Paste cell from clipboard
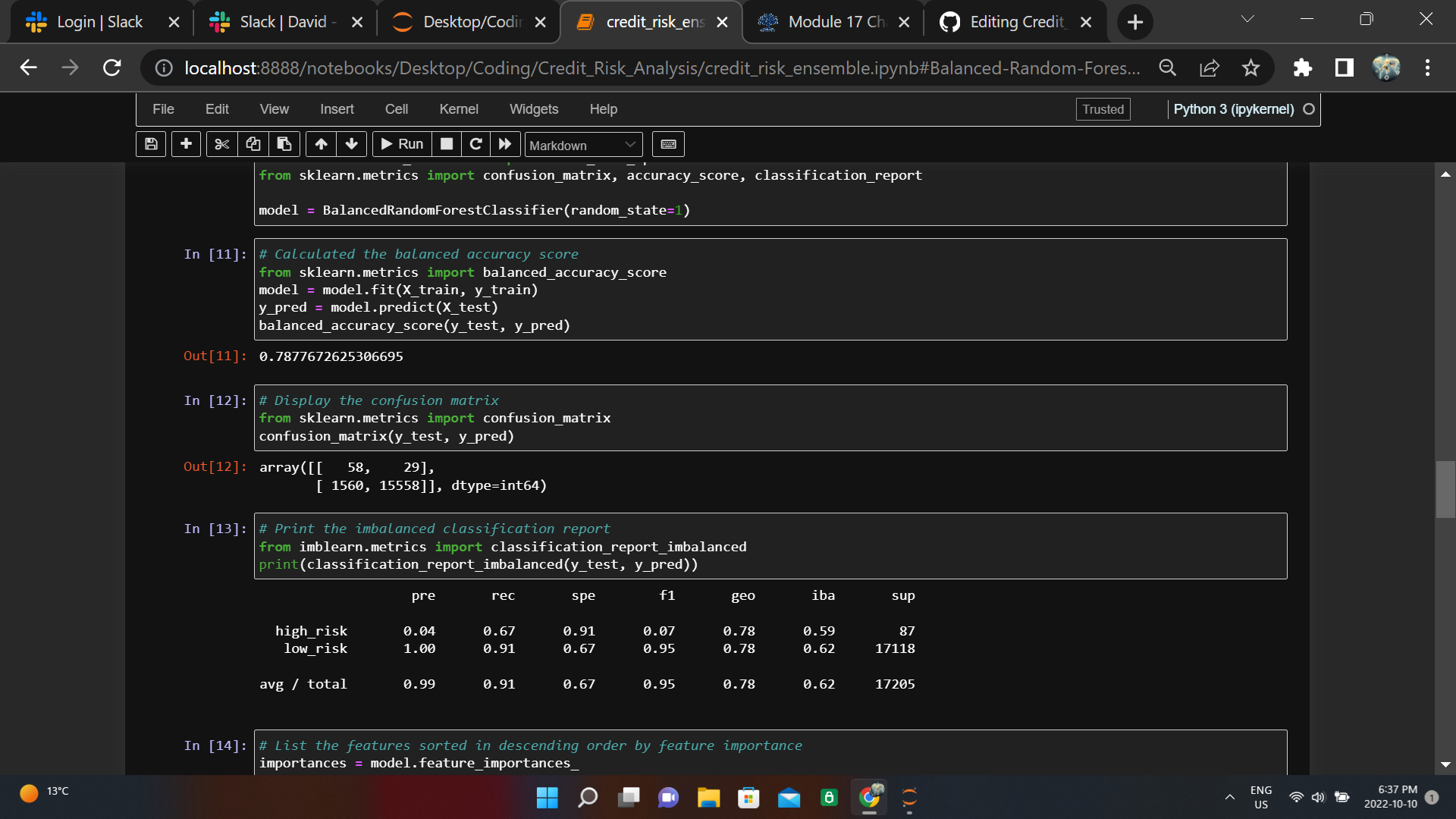 click(x=284, y=144)
